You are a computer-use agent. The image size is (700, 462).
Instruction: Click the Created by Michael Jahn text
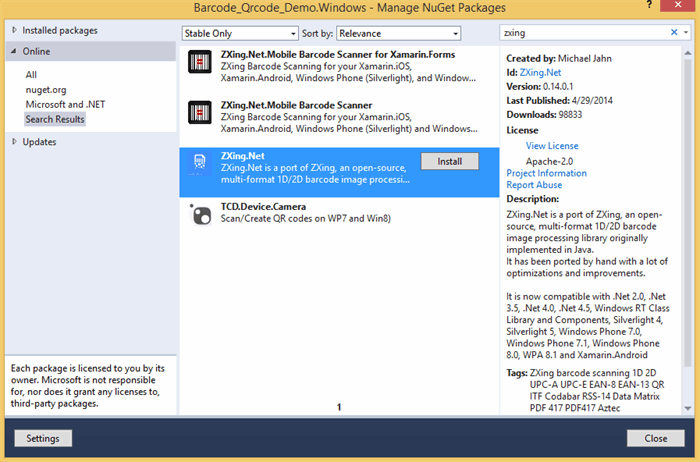(559, 58)
